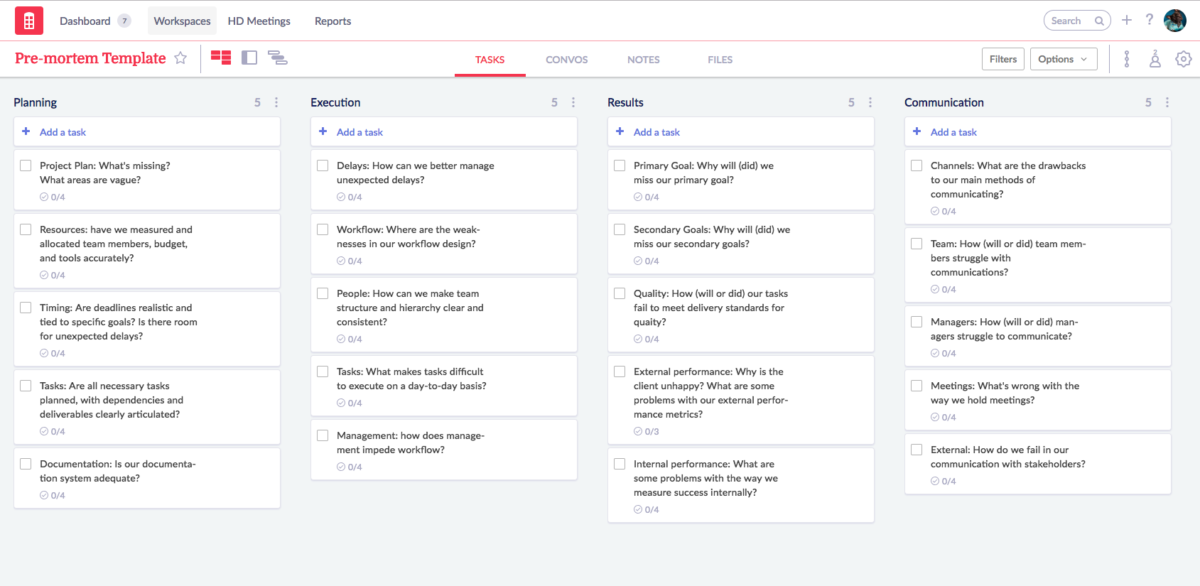Viewport: 1200px width, 586px height.
Task: Open the help question mark icon
Action: (x=1149, y=20)
